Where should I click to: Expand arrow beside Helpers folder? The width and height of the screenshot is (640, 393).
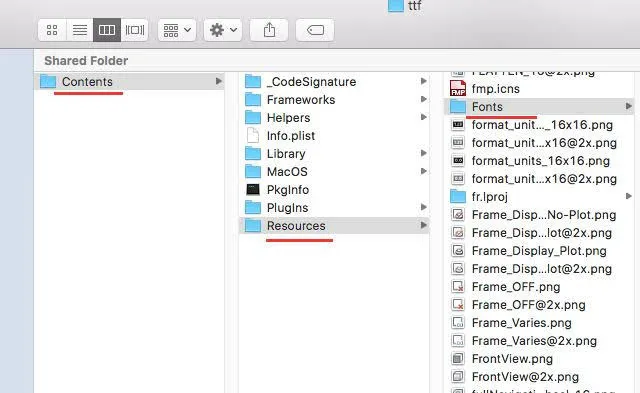(x=424, y=117)
